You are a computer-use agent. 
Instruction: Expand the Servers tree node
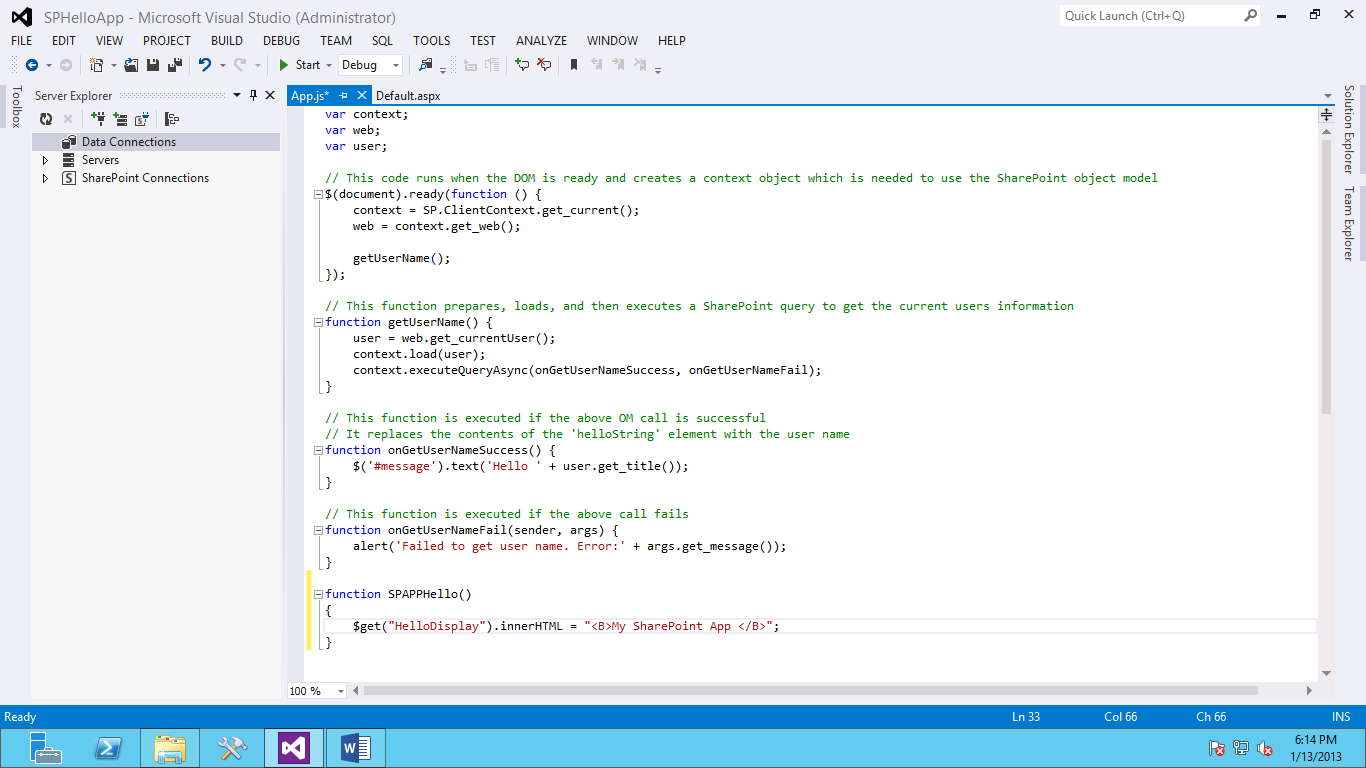point(45,160)
